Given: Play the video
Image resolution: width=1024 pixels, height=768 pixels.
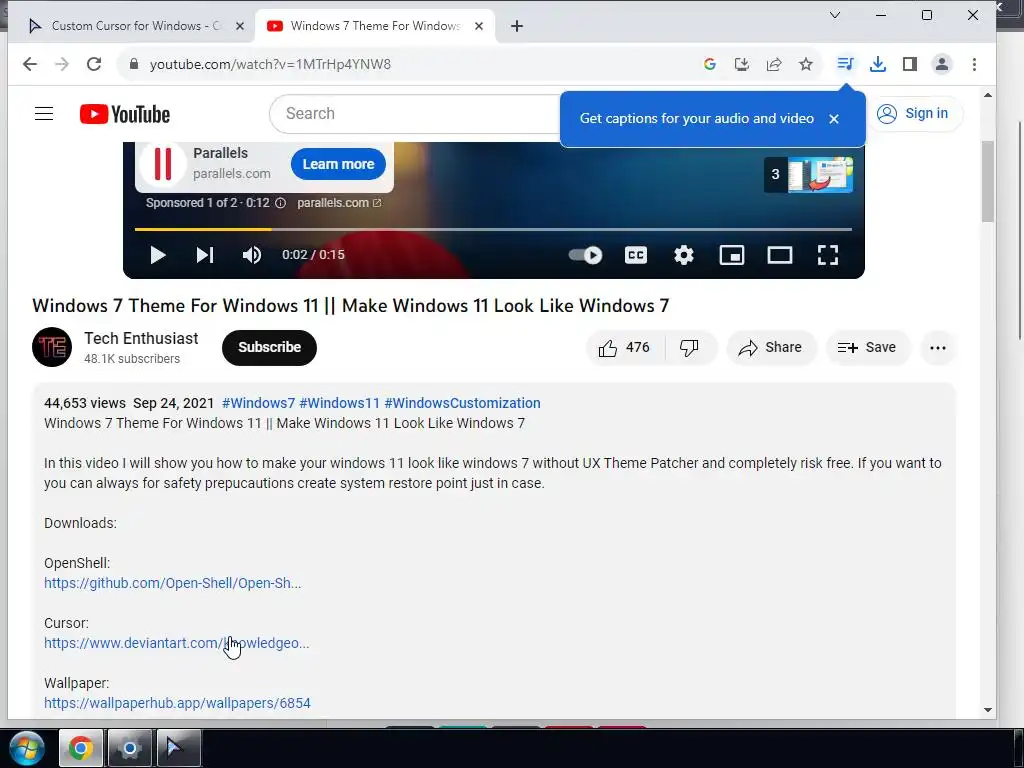Looking at the screenshot, I should tap(157, 255).
